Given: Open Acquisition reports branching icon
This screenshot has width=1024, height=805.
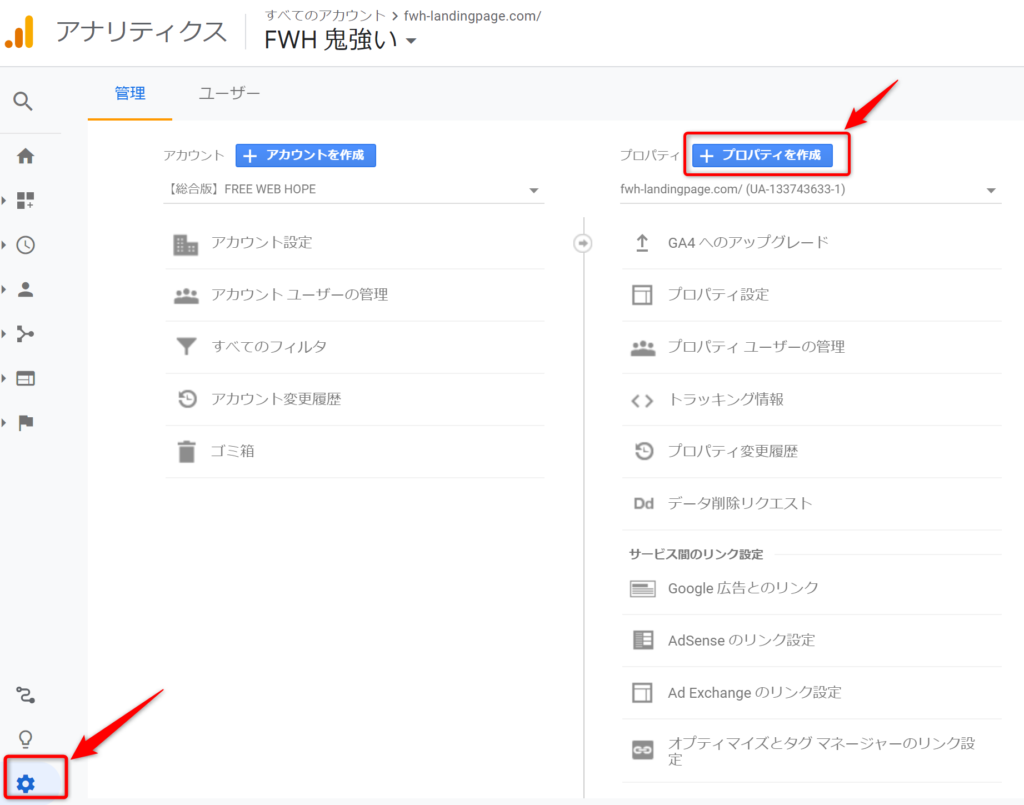Looking at the screenshot, I should pos(25,334).
